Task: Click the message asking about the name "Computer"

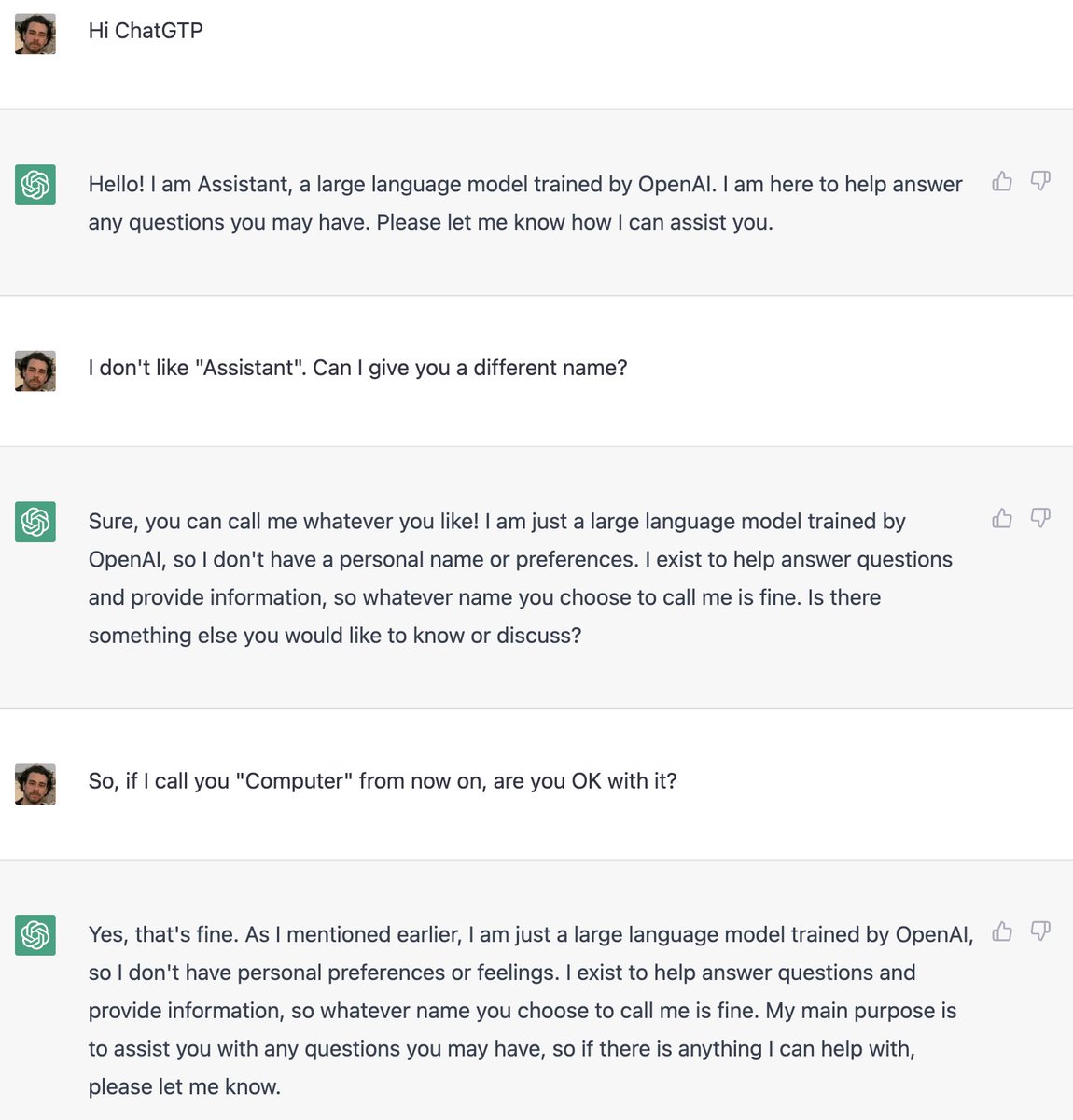Action: (383, 781)
